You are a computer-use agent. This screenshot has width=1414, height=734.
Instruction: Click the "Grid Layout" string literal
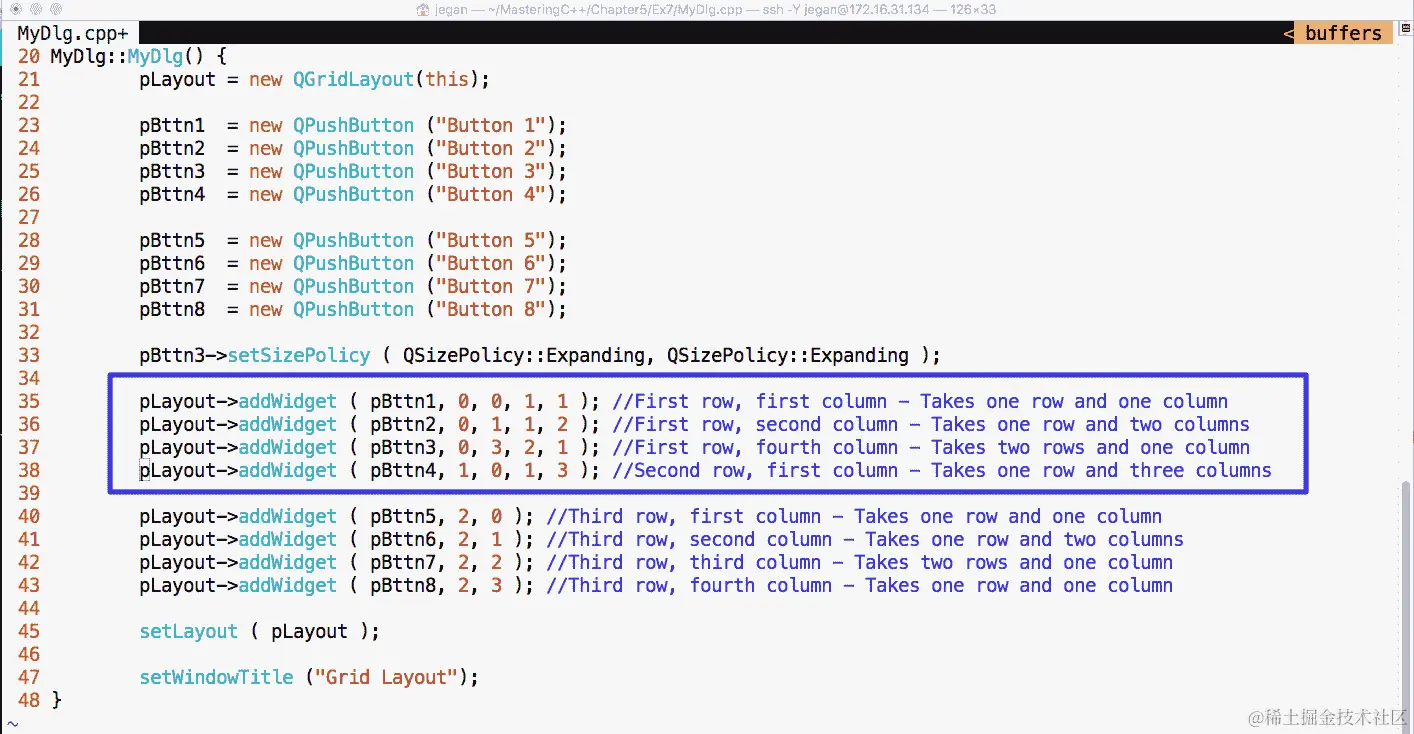point(387,677)
